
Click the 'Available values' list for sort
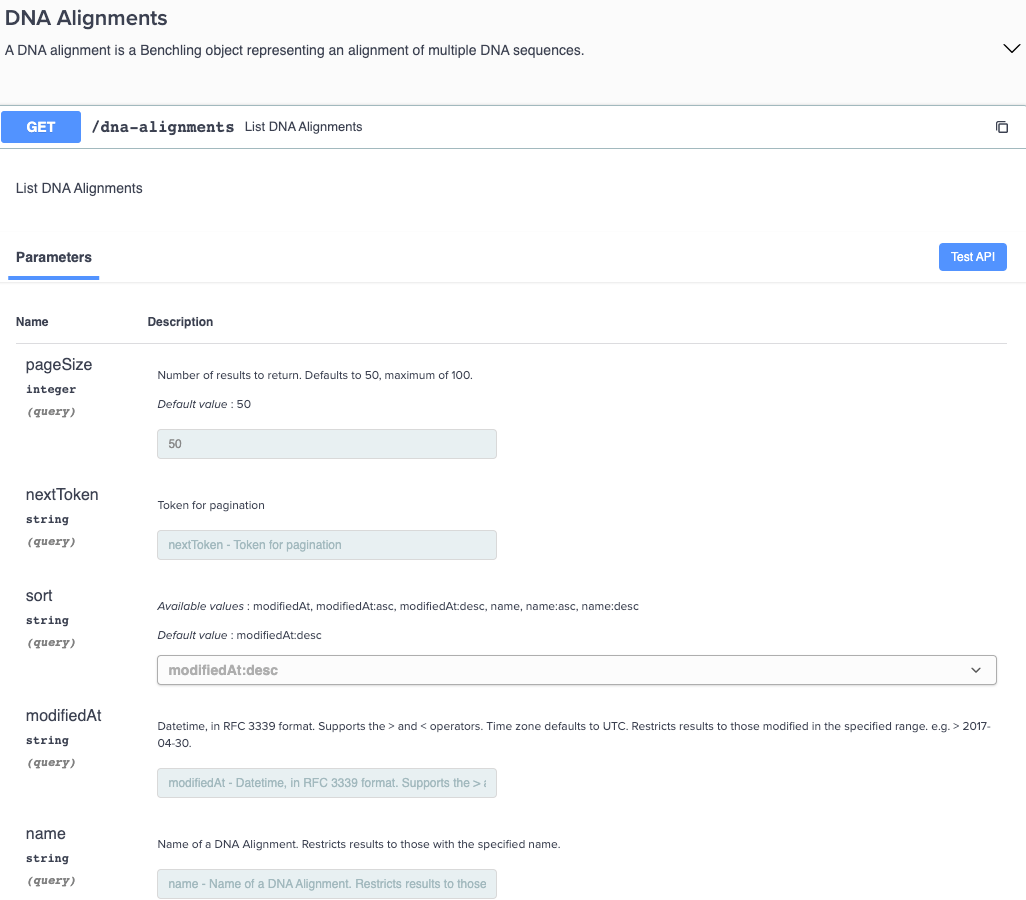click(x=398, y=606)
